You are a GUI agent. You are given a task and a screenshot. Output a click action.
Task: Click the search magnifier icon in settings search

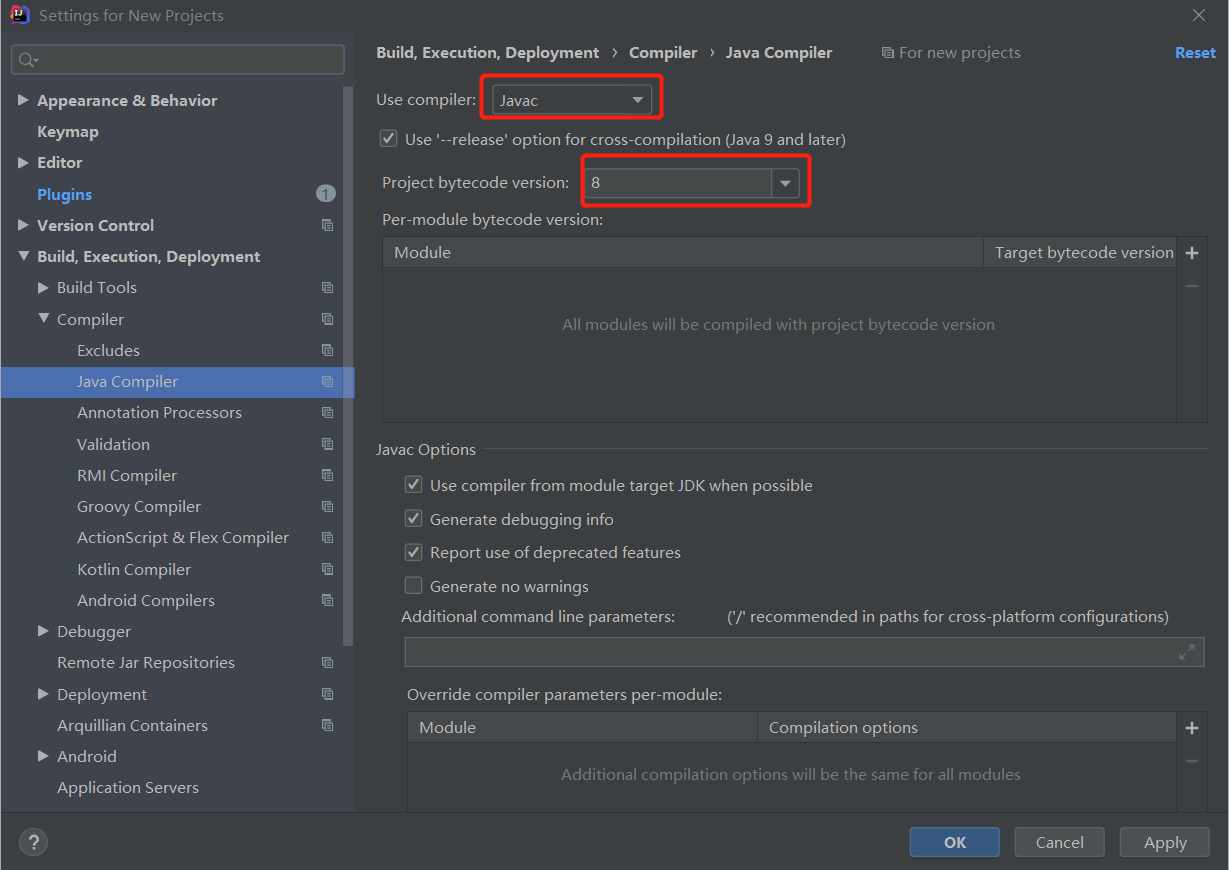27,60
